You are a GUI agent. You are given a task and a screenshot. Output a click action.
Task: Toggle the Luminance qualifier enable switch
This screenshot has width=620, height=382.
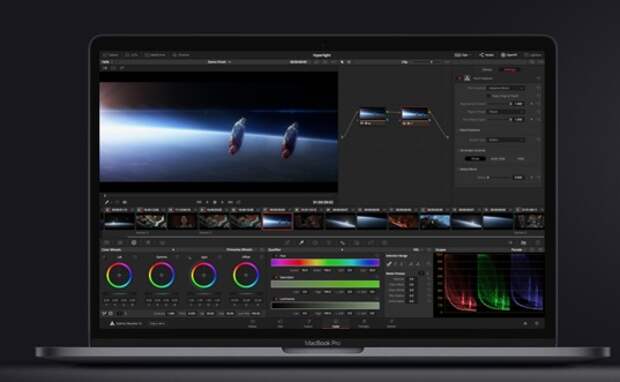click(276, 299)
